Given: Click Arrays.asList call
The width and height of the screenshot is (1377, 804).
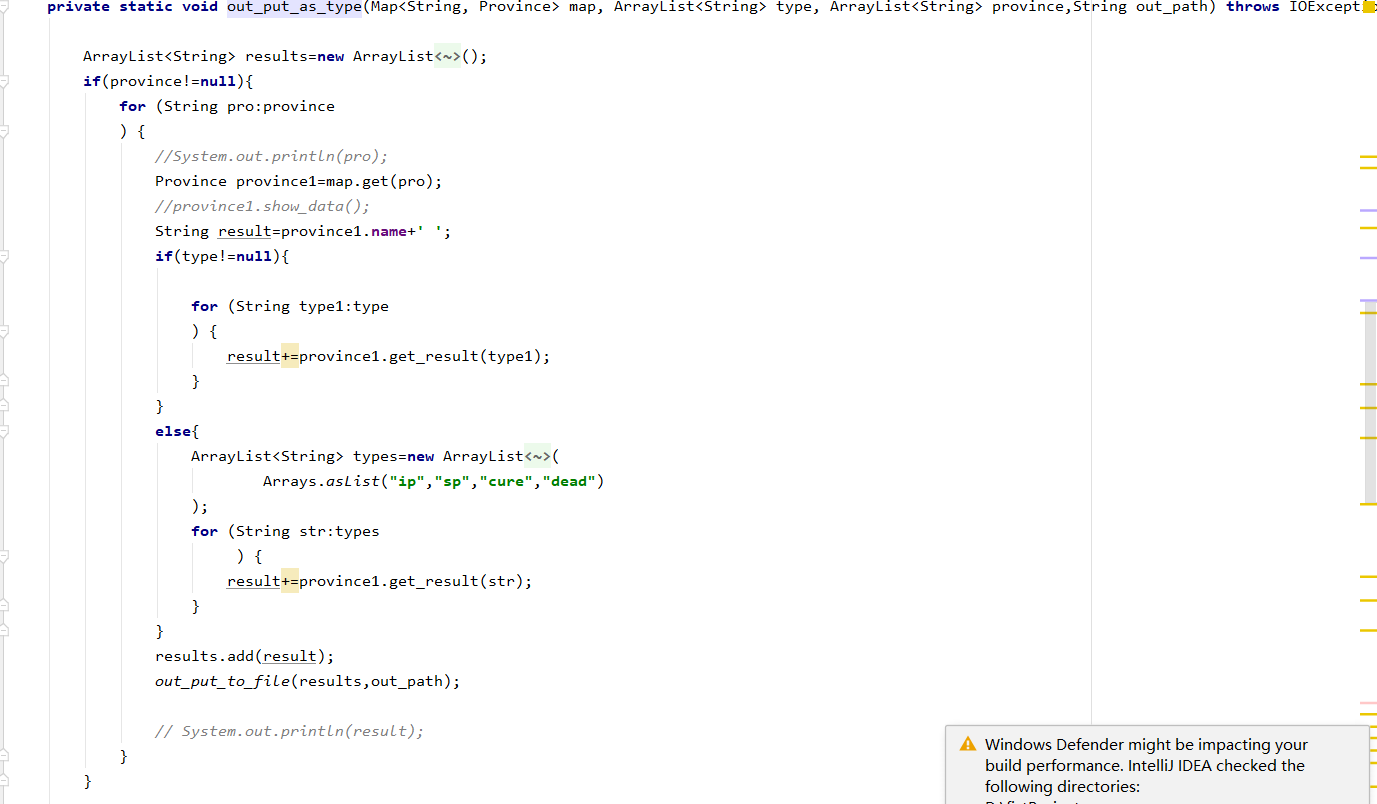Looking at the screenshot, I should [x=434, y=481].
